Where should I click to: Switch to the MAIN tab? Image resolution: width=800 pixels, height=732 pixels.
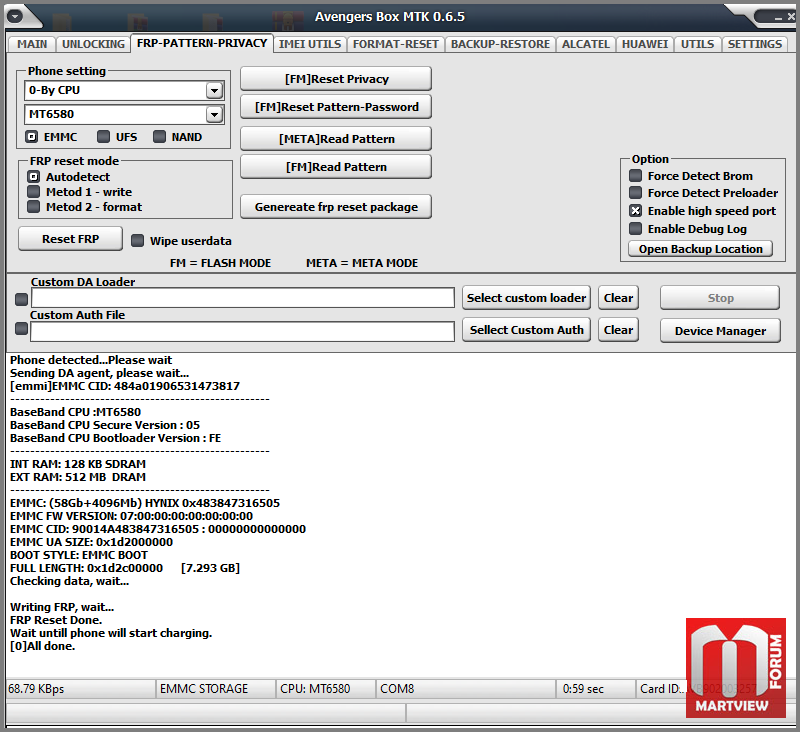(32, 44)
